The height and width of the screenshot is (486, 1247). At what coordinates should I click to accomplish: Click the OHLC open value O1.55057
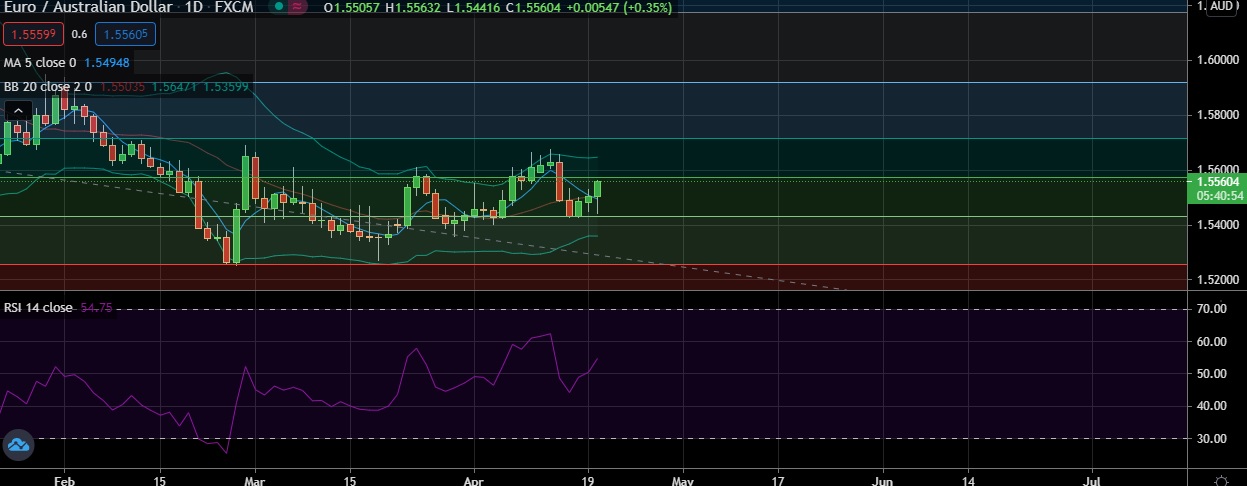pyautogui.click(x=352, y=7)
